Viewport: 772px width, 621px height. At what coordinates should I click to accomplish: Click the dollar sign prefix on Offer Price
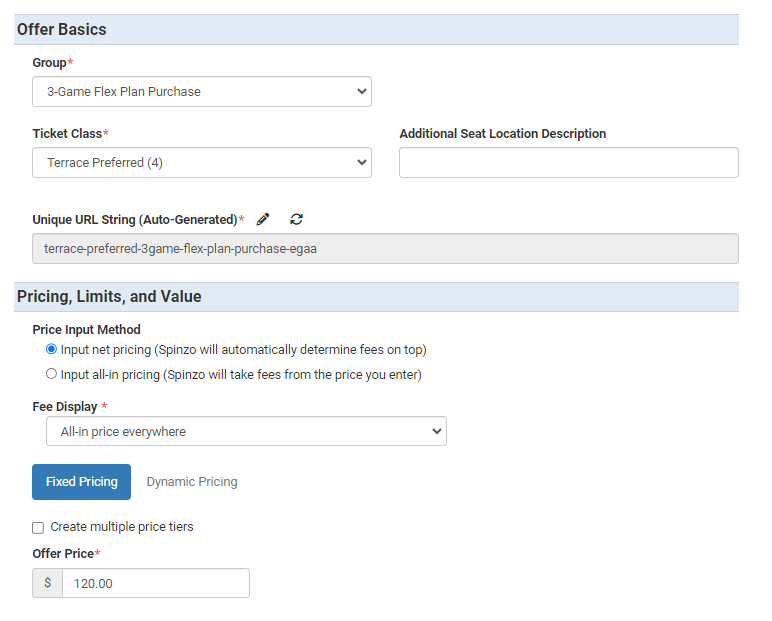pyautogui.click(x=47, y=583)
